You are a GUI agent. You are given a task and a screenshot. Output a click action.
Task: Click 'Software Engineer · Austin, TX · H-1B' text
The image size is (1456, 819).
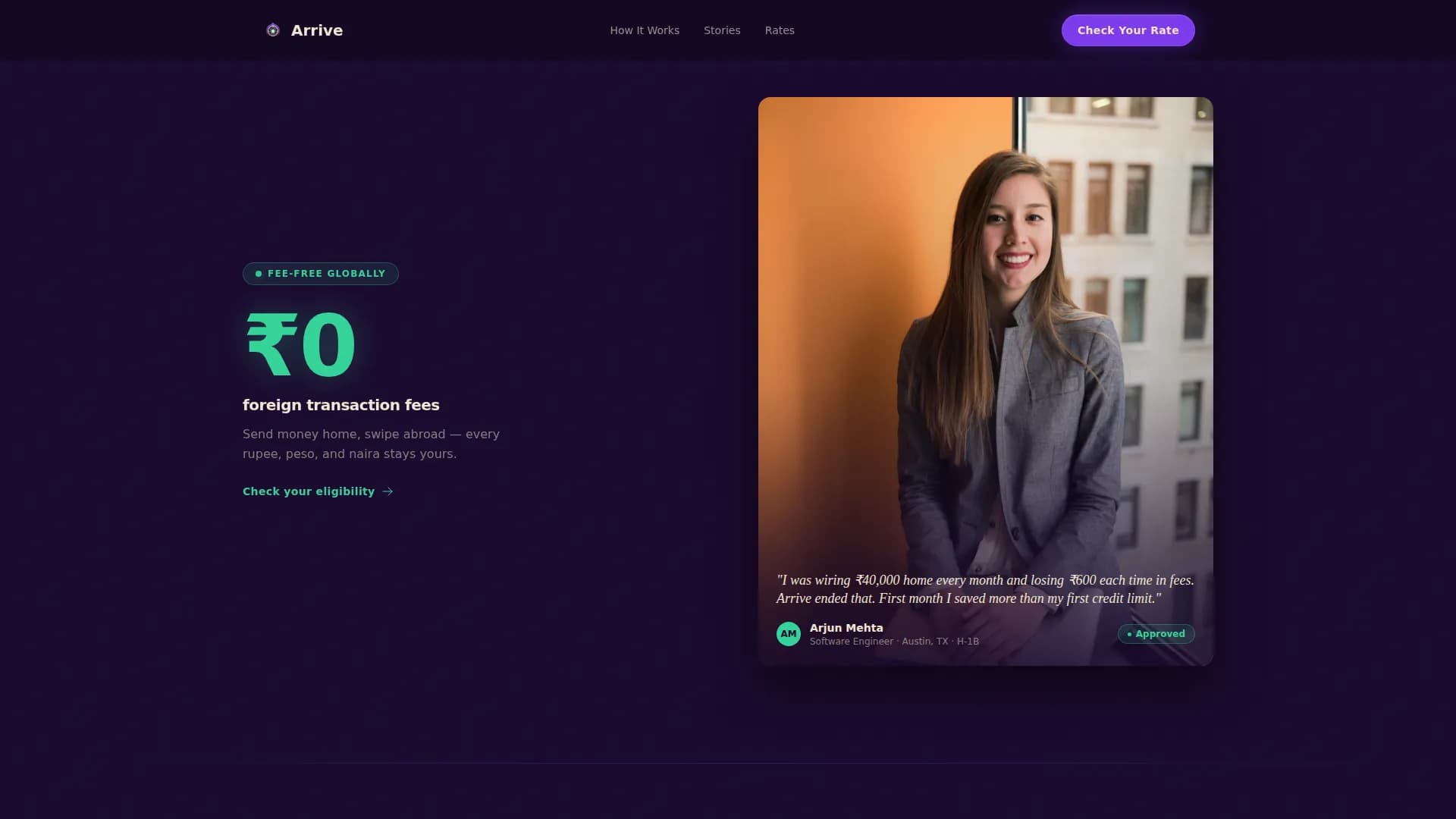click(894, 642)
